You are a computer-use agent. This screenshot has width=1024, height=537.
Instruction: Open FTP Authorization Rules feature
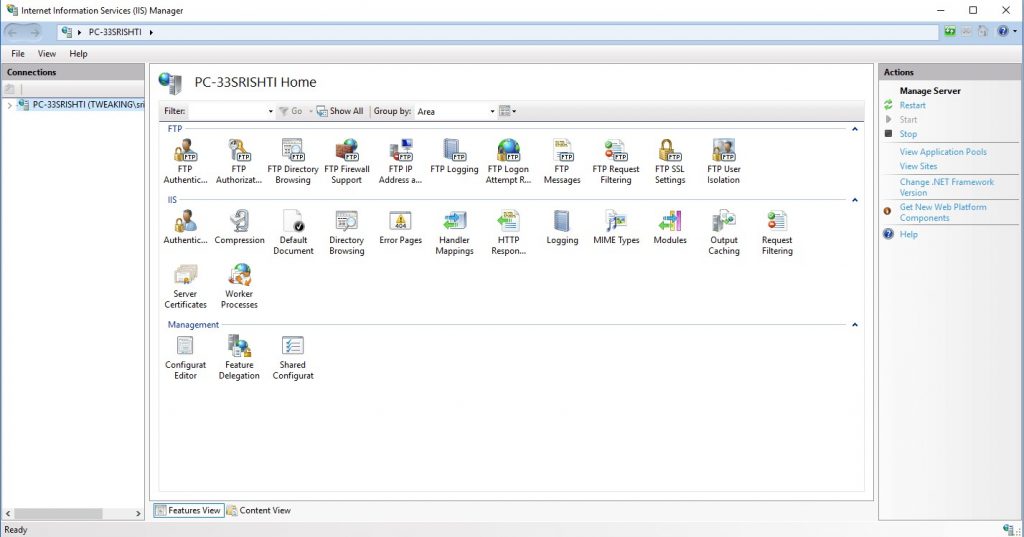click(x=239, y=161)
